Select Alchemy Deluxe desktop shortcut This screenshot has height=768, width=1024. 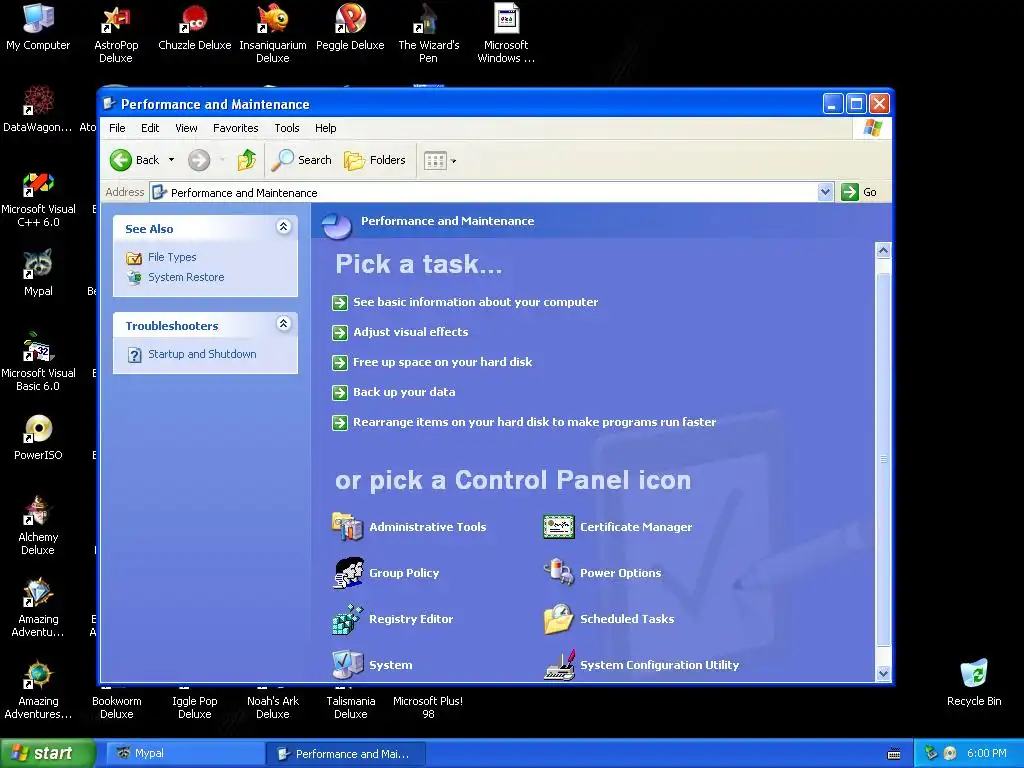pos(38,526)
